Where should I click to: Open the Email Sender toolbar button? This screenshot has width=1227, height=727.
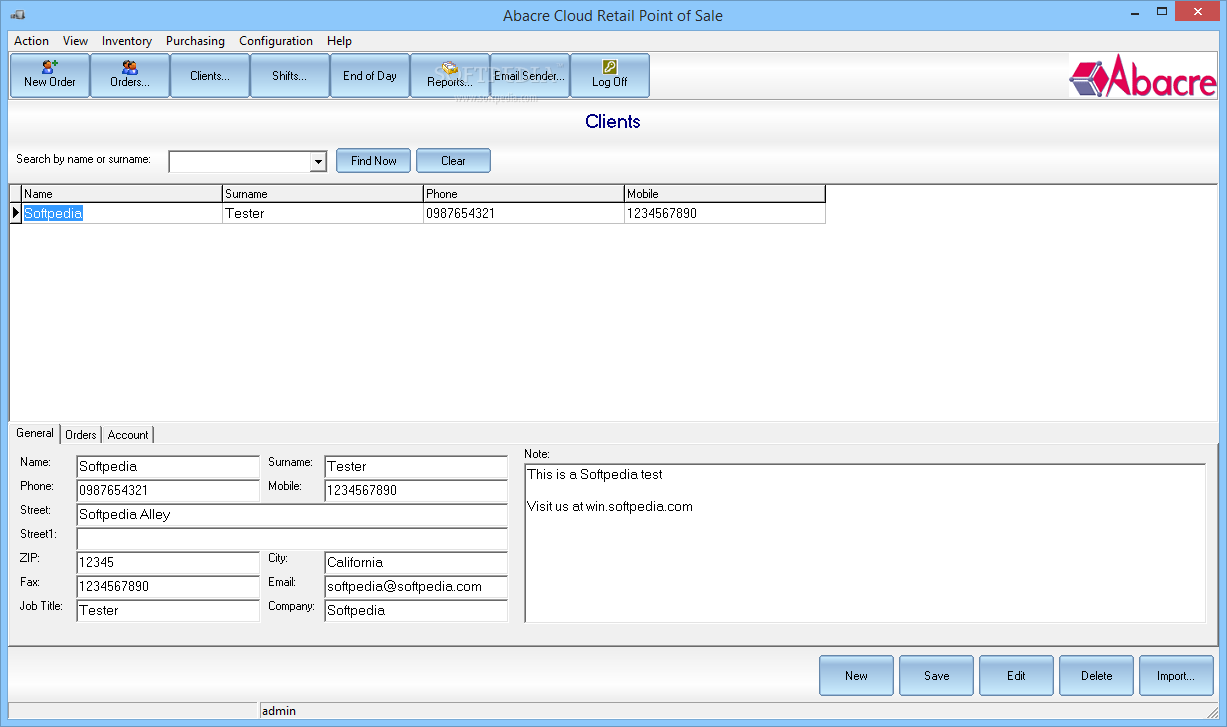tap(530, 75)
